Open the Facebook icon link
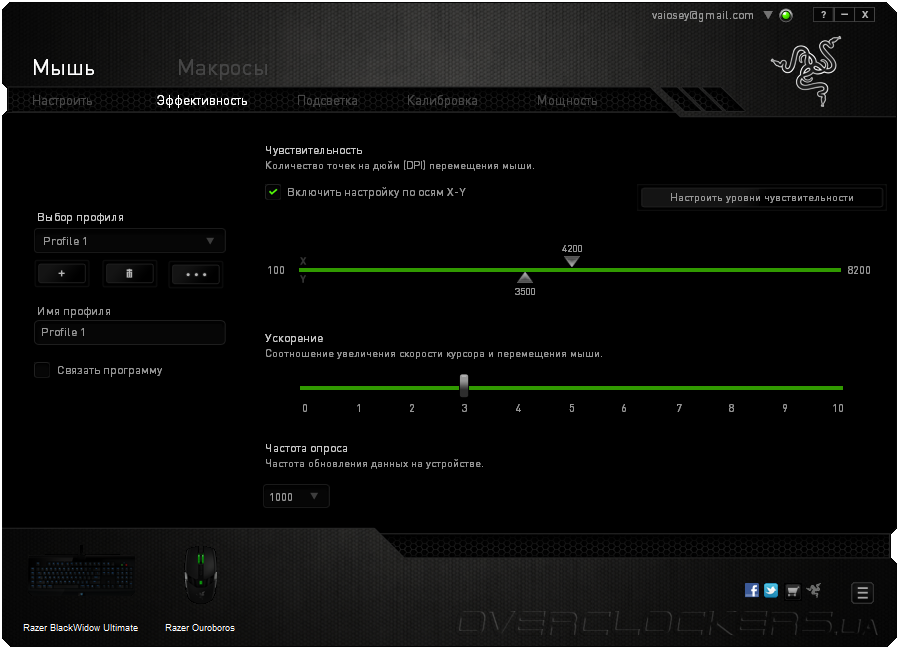This screenshot has width=899, height=649. tap(751, 590)
